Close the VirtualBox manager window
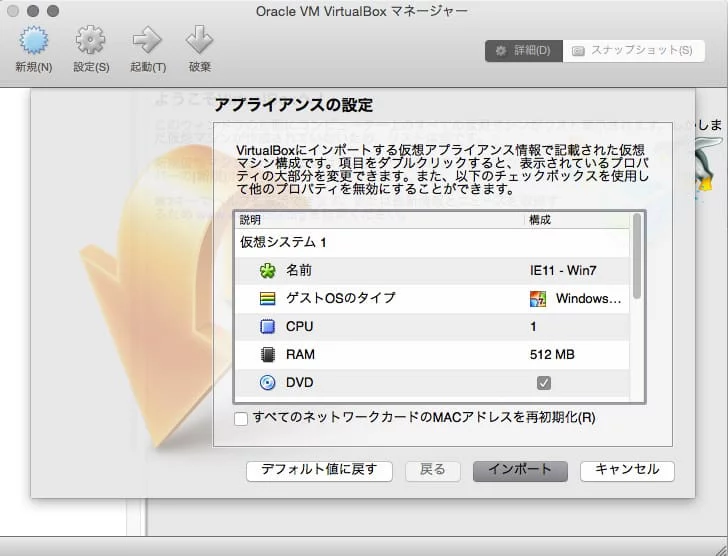728x556 pixels. 13,11
